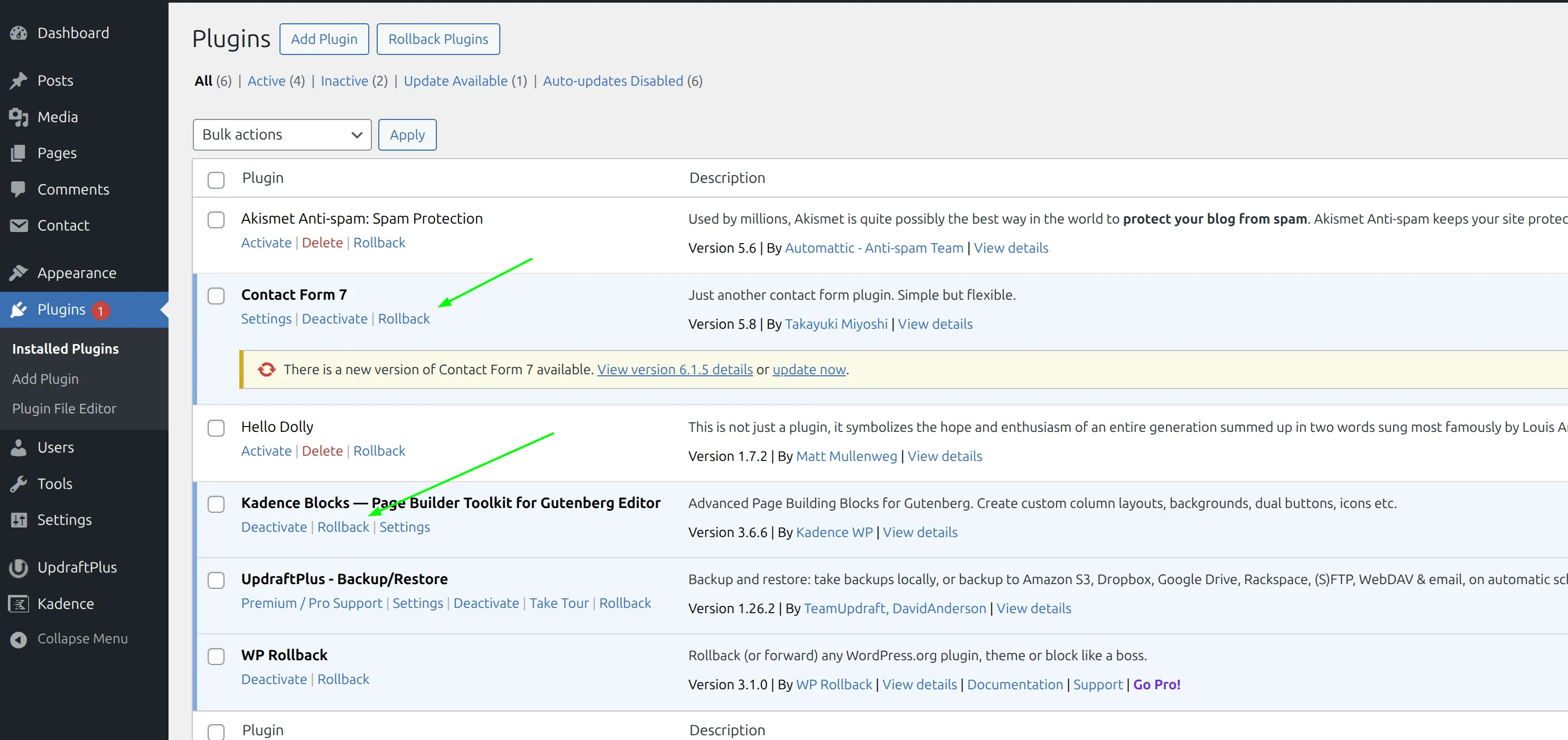
Task: Check the Contact Form 7 checkbox
Action: [216, 296]
